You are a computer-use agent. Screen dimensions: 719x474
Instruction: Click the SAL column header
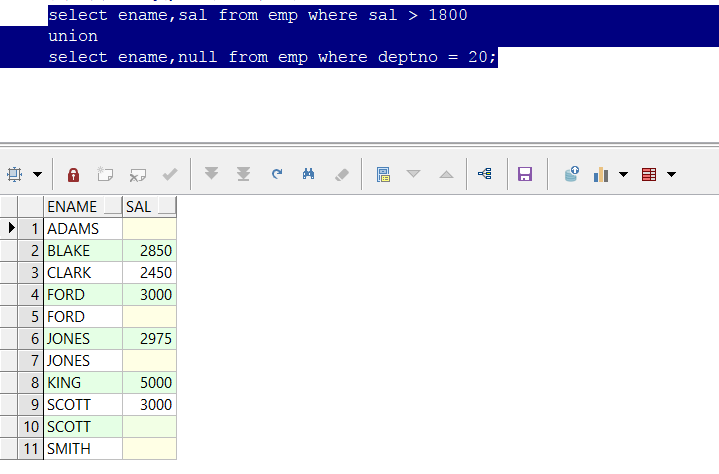point(149,207)
